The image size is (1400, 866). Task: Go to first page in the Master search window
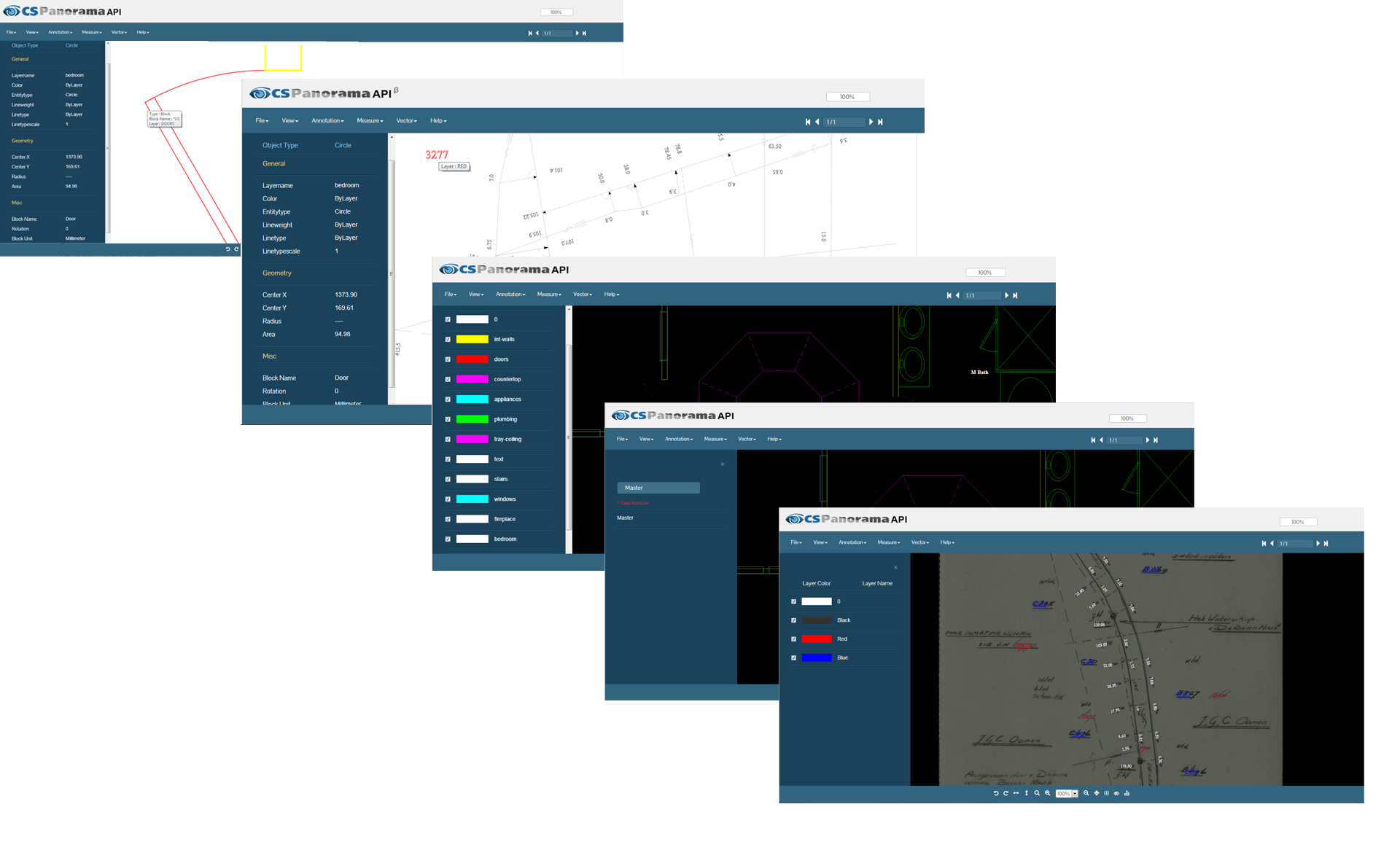[x=1093, y=440]
